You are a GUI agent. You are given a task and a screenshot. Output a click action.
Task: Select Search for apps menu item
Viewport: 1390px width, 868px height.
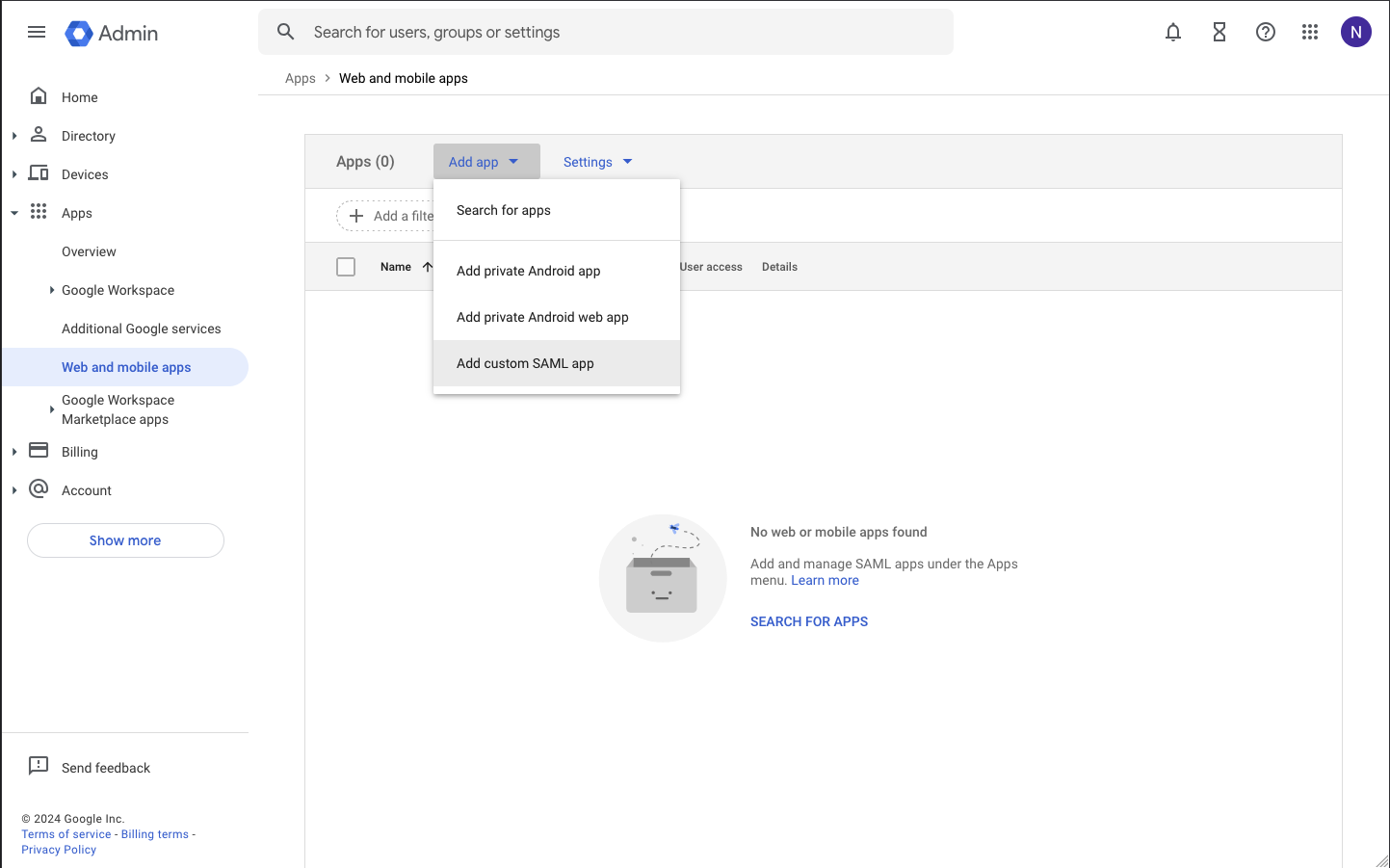504,210
